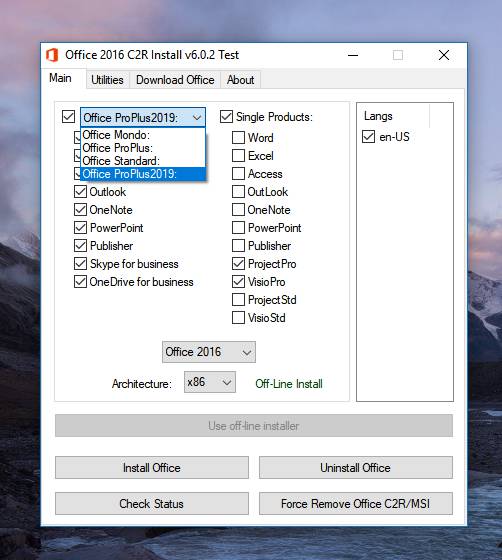The image size is (502, 560).
Task: Open the Architecture x86 dropdown
Action: pos(210,382)
